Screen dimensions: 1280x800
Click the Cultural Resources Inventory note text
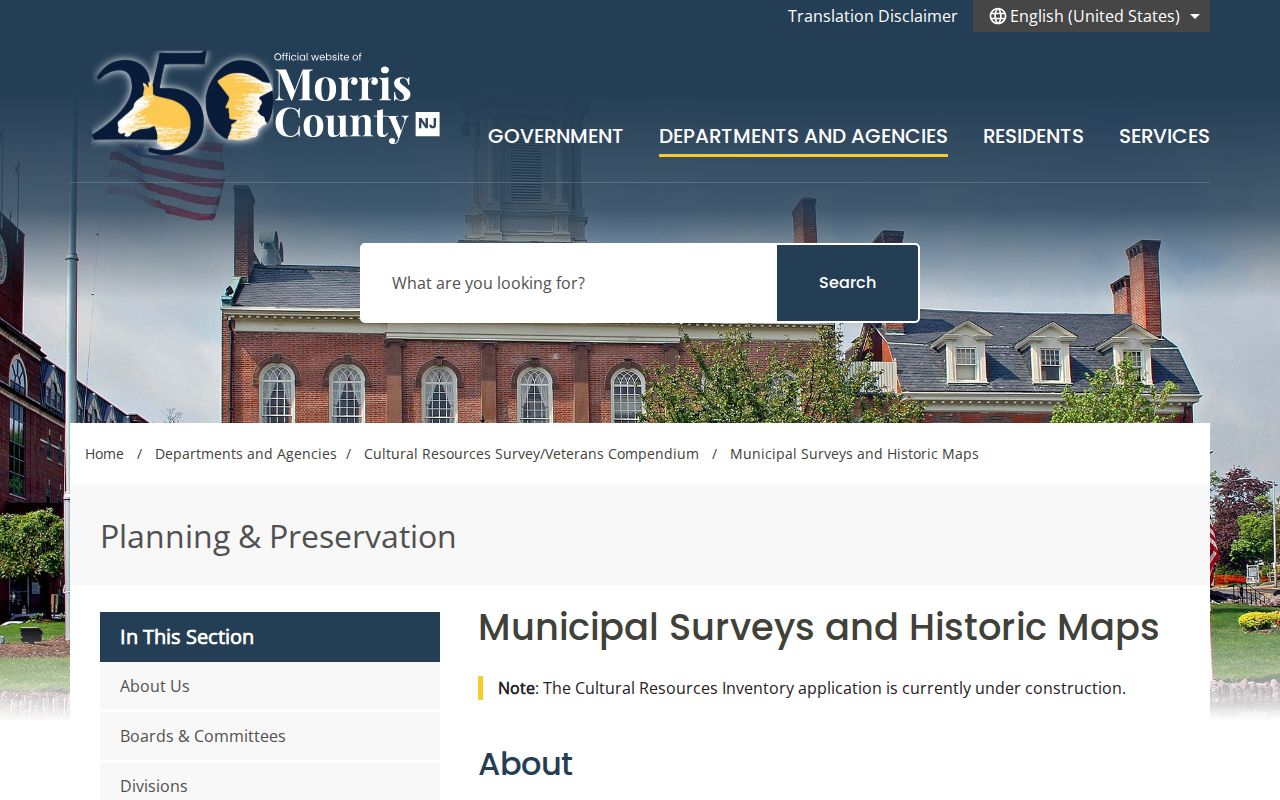812,688
